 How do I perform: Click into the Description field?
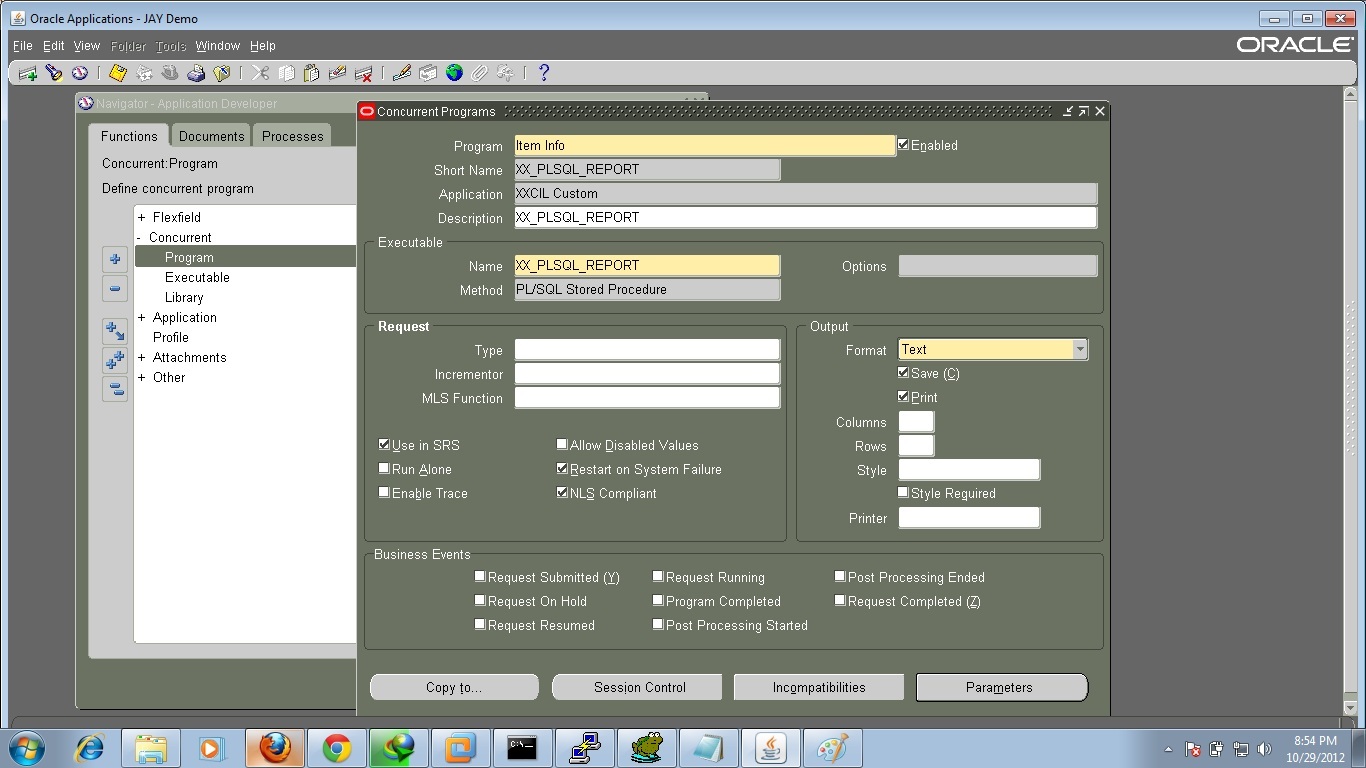point(806,217)
